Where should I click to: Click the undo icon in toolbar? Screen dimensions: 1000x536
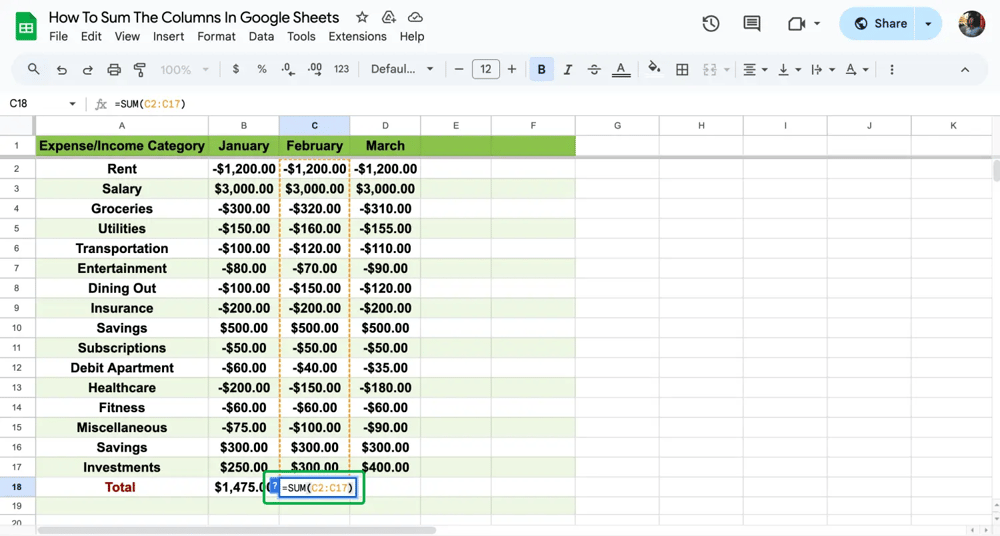point(62,70)
